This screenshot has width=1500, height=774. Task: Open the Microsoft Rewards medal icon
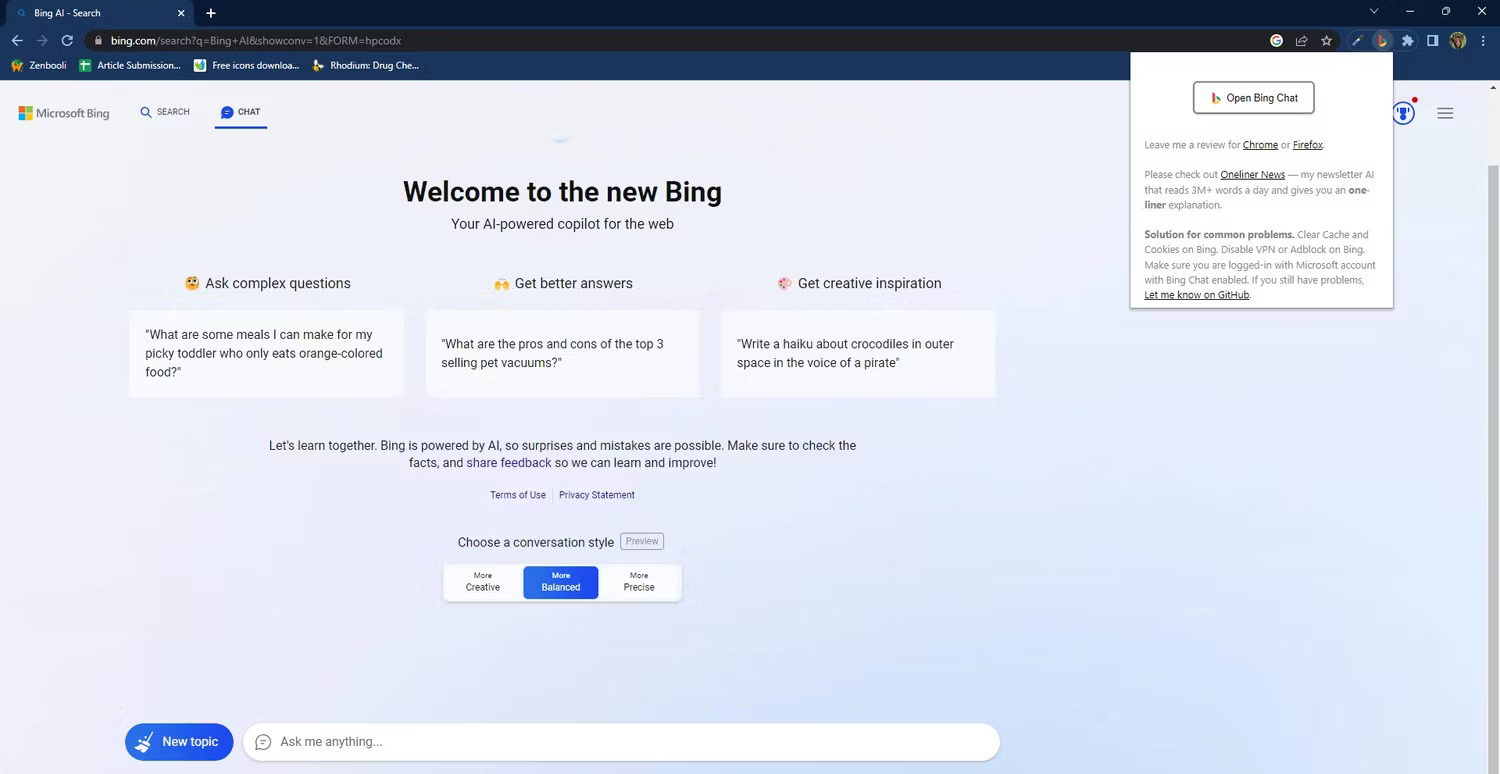1404,113
